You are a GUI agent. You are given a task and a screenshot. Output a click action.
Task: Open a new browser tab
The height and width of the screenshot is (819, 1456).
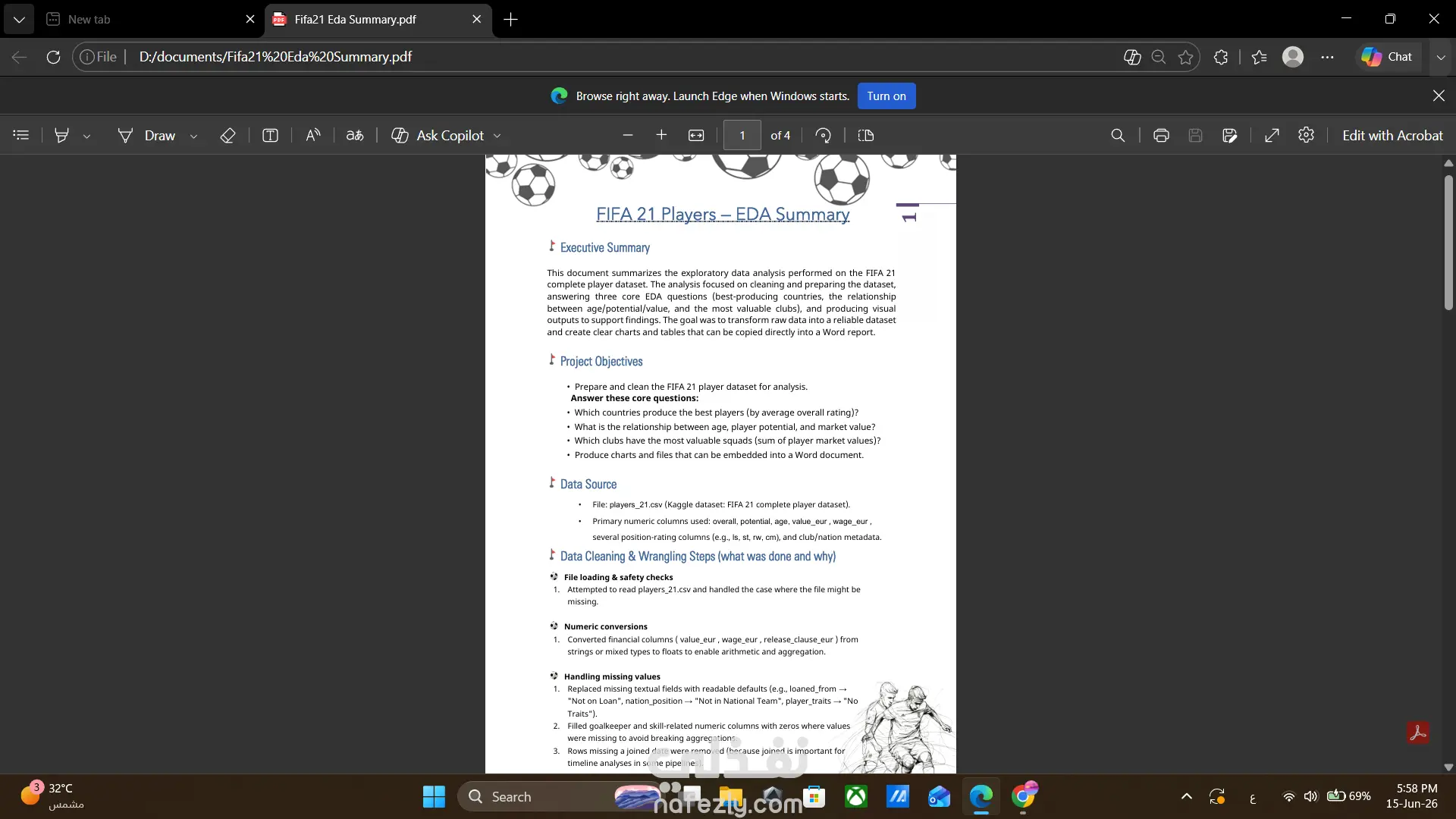511,19
